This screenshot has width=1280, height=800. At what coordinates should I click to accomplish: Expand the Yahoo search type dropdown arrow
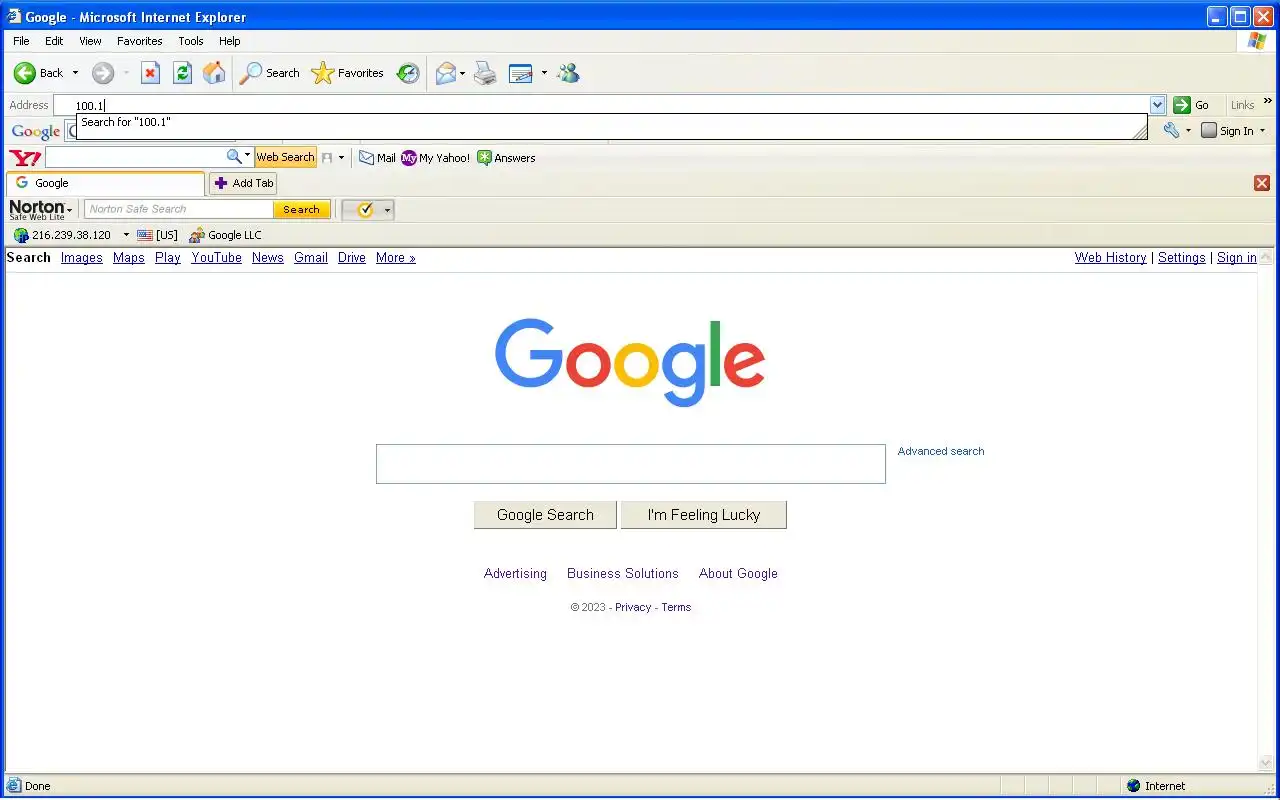click(247, 157)
